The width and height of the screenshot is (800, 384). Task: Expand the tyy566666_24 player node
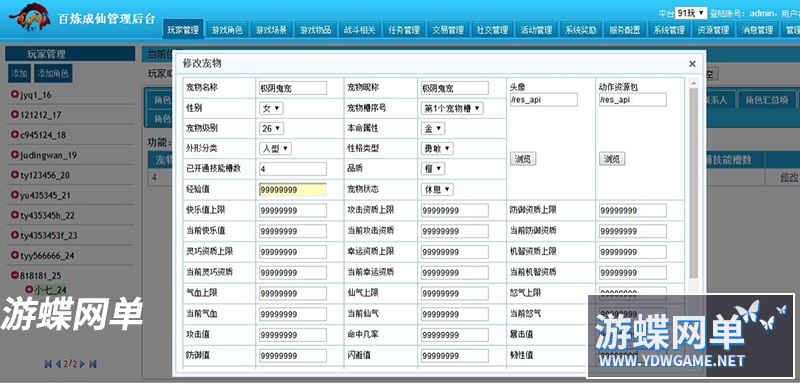[14, 255]
